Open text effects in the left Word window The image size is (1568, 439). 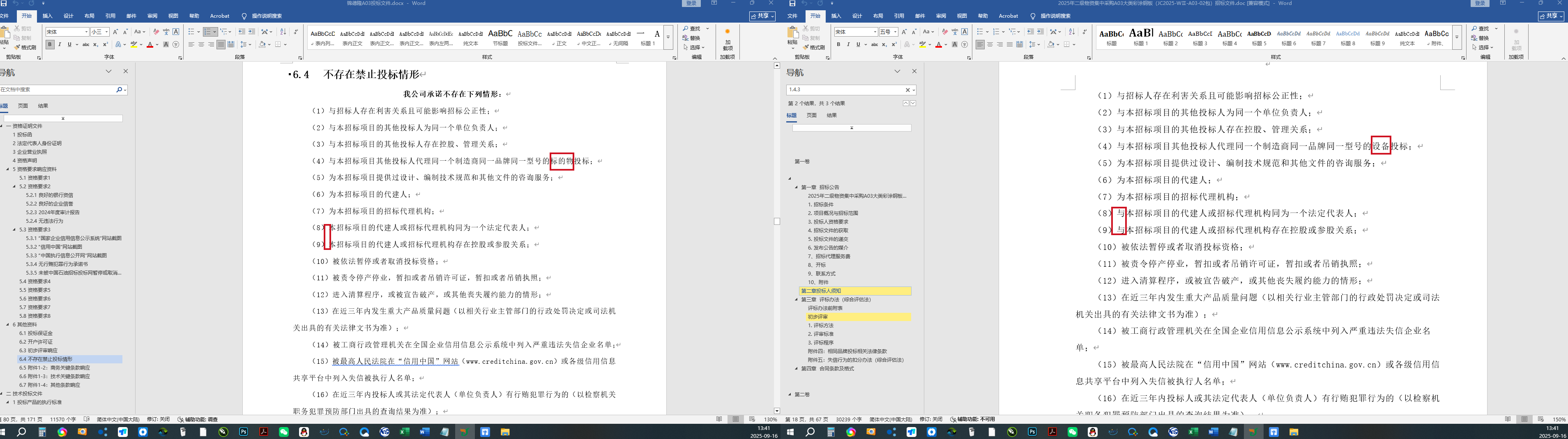point(119,44)
